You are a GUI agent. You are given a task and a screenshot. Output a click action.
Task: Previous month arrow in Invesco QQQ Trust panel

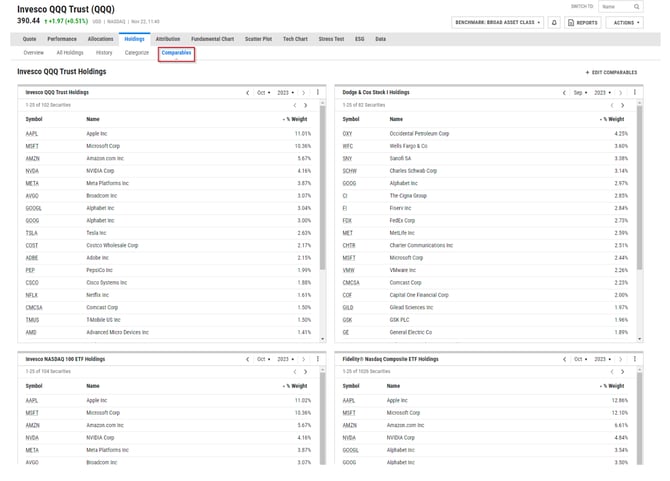247,93
